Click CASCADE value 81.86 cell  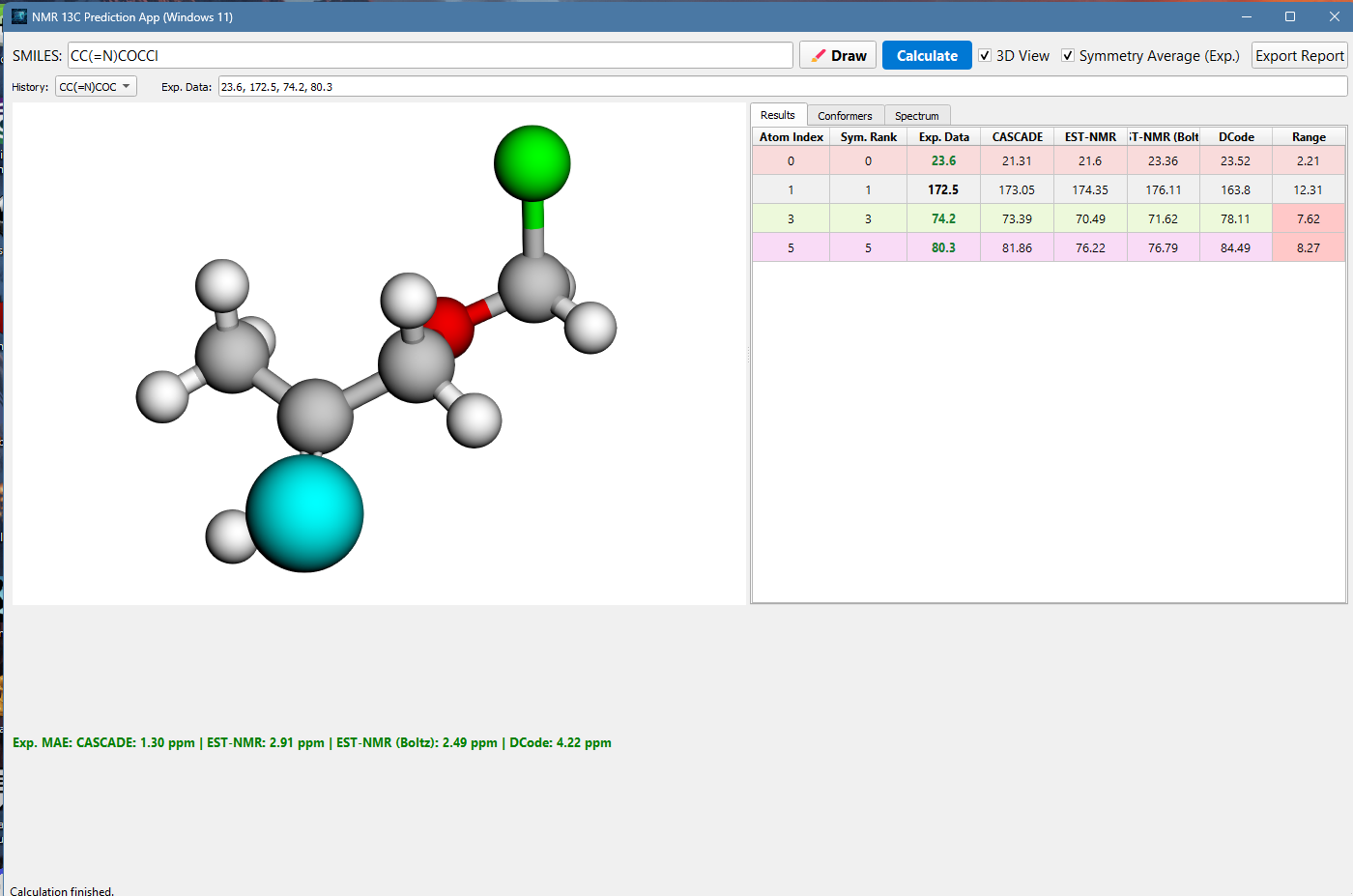(1017, 248)
